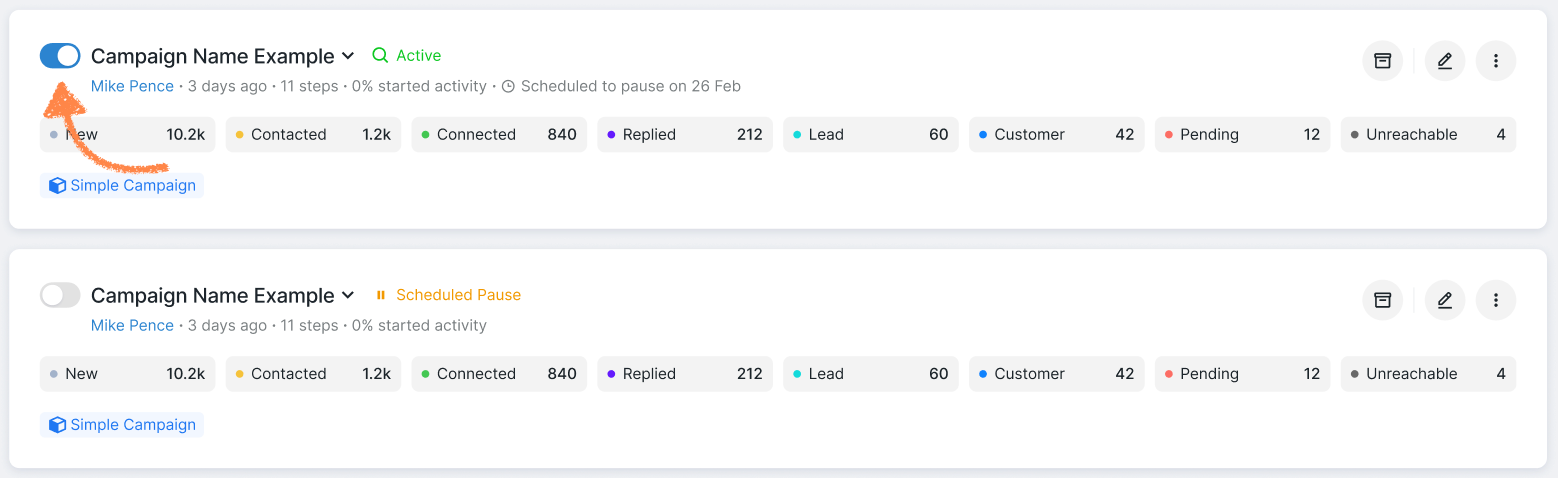Open Mike Pence link in the paused campaign
This screenshot has height=478, width=1558.
(132, 325)
